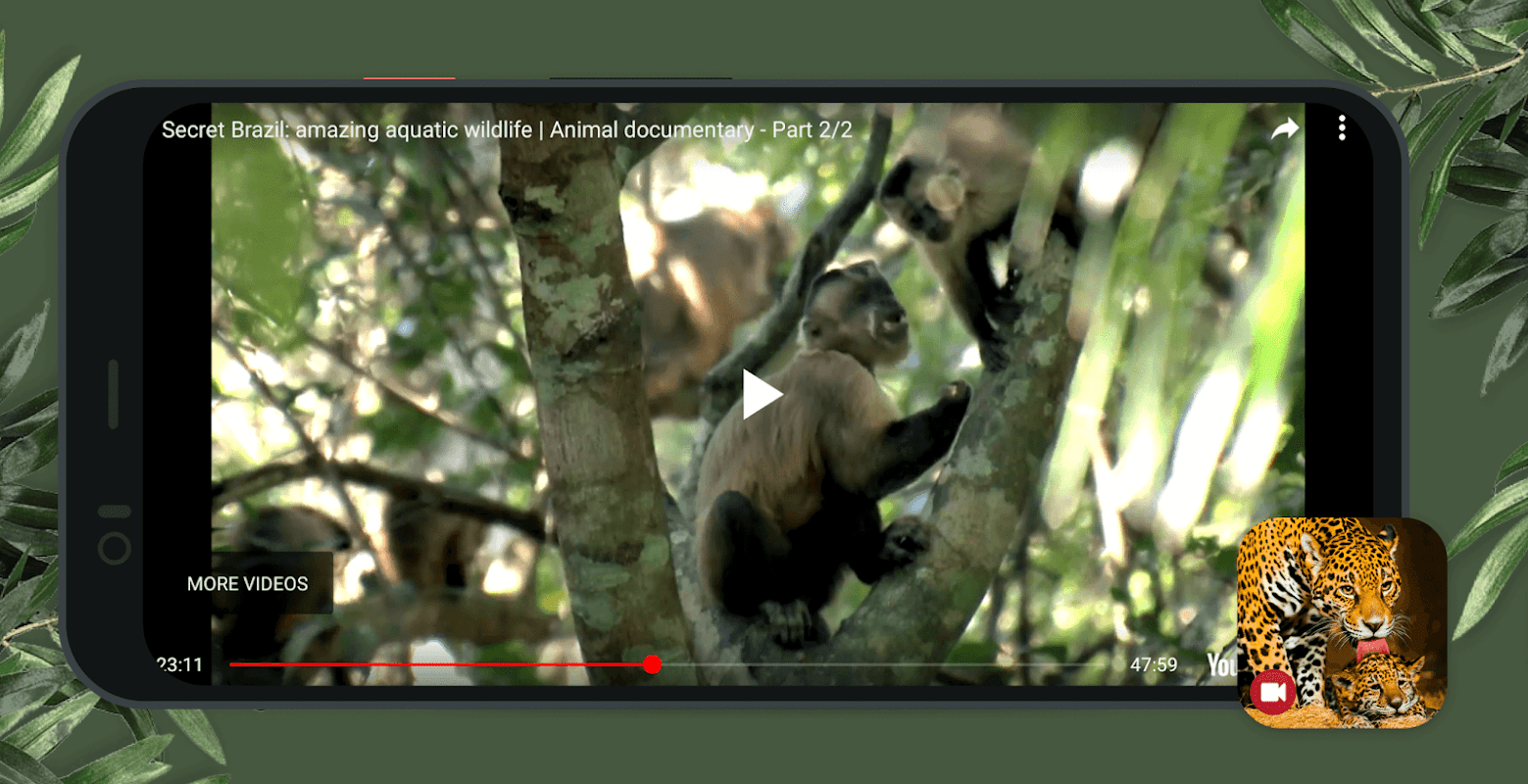Image resolution: width=1528 pixels, height=784 pixels.
Task: Click the 23:11 elapsed time text
Action: tap(179, 664)
